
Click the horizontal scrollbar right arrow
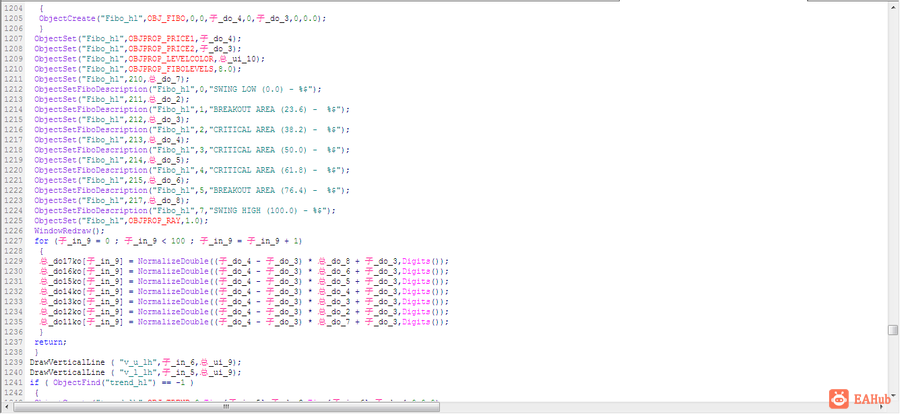coord(883,407)
